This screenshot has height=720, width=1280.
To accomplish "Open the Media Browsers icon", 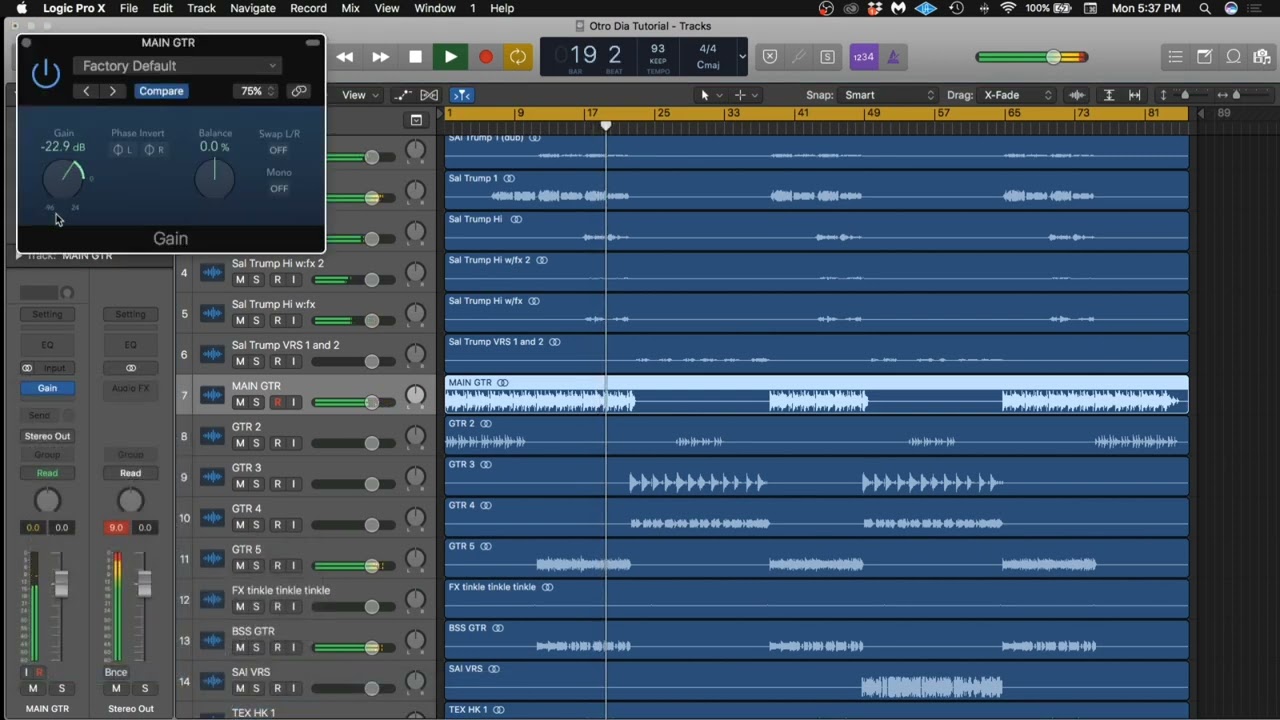I will point(1261,57).
